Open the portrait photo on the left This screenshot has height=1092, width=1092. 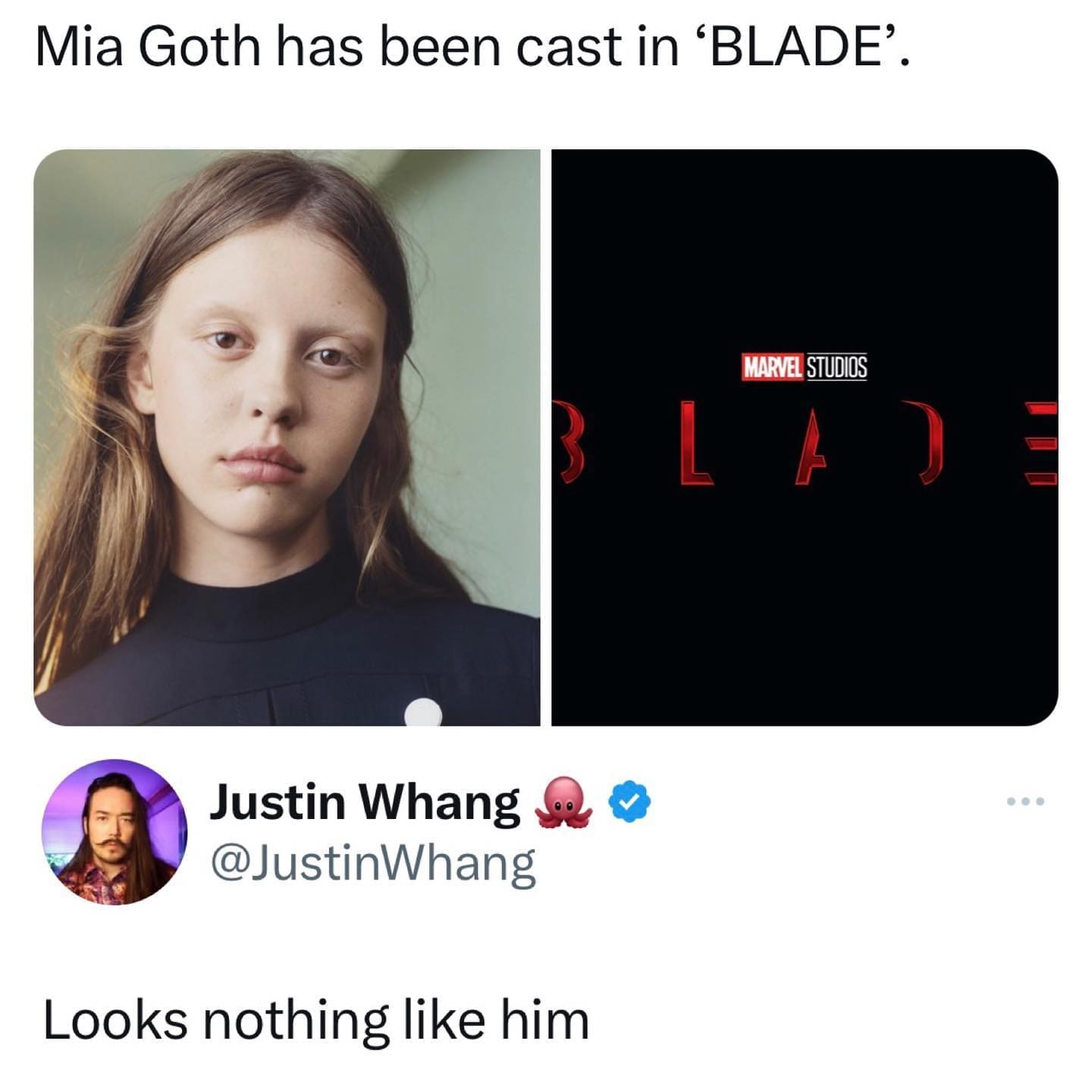(287, 438)
